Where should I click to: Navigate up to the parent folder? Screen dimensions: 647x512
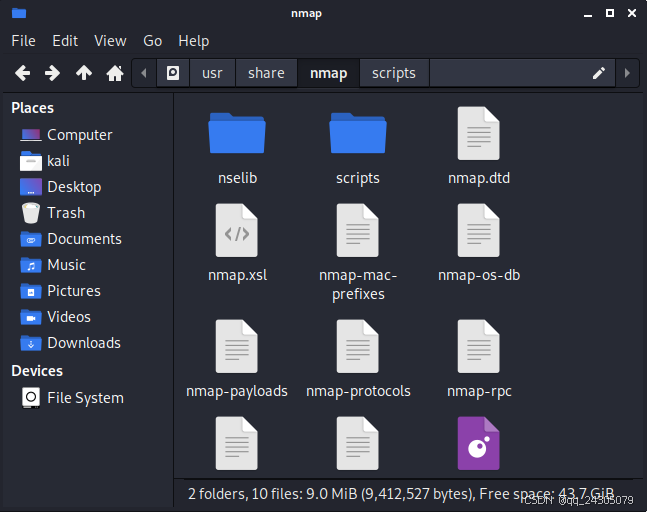click(x=84, y=73)
